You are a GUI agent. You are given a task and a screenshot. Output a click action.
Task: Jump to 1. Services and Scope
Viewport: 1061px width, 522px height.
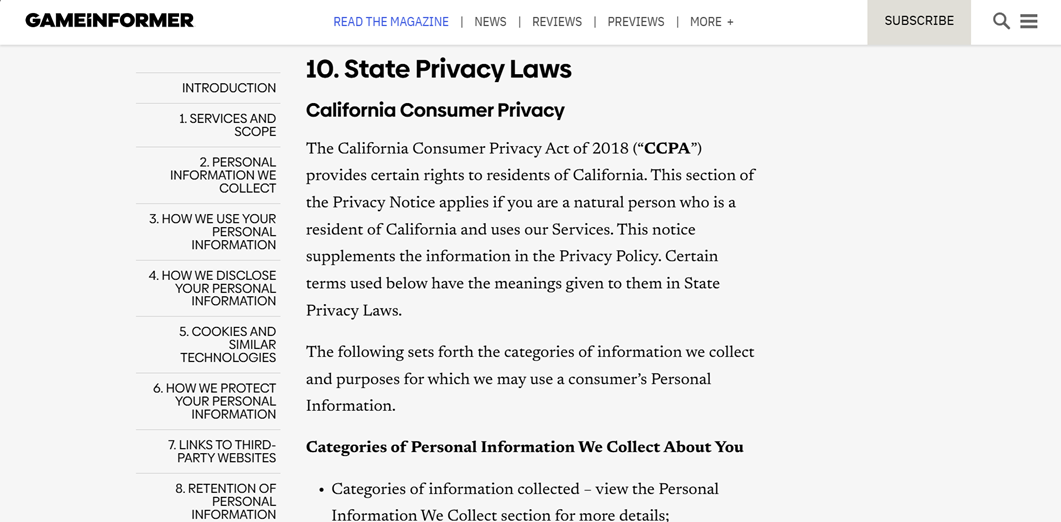tap(227, 125)
